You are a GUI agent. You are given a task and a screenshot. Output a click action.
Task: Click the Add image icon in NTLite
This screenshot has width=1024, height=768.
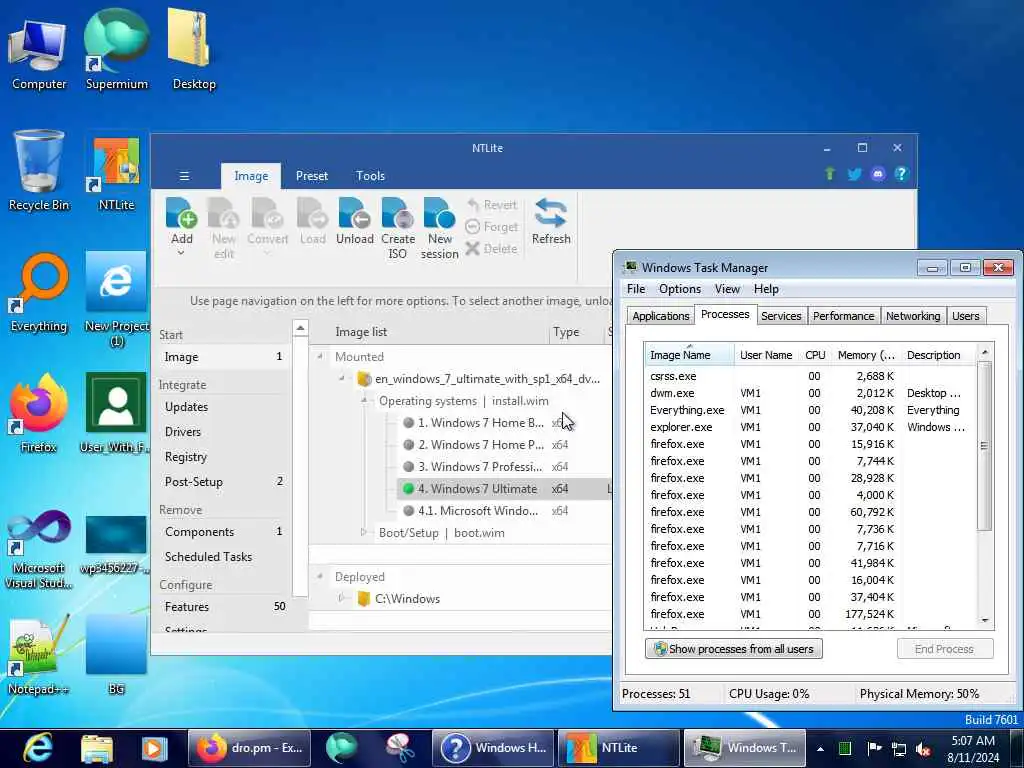point(182,213)
